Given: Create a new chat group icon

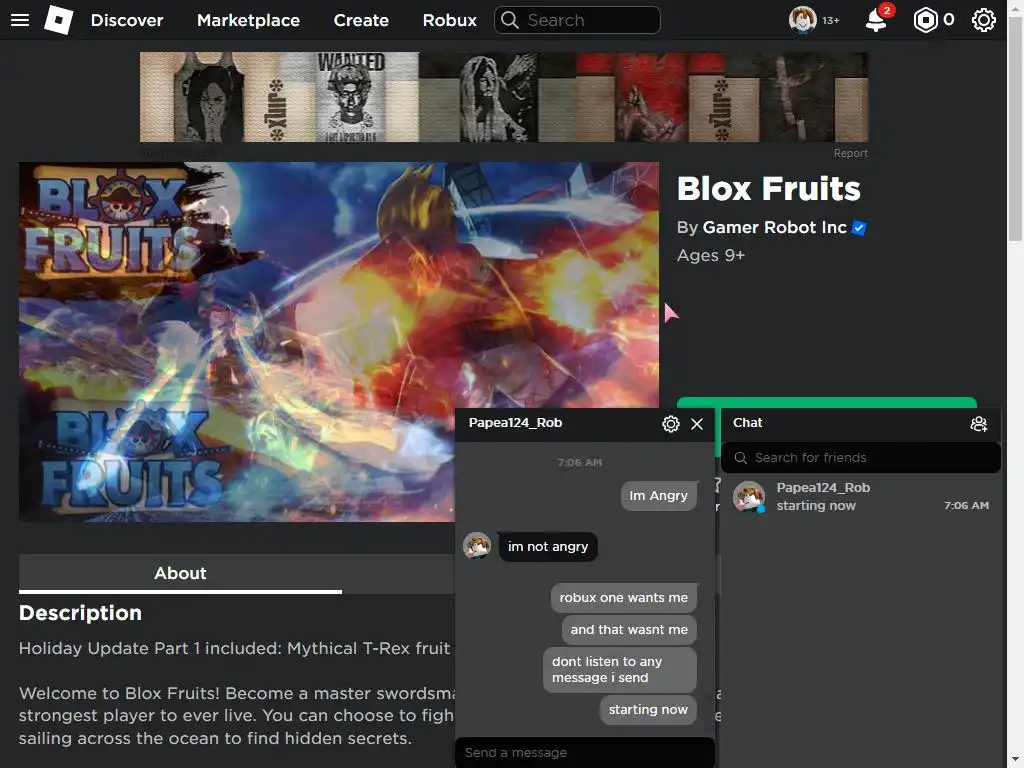Looking at the screenshot, I should pyautogui.click(x=978, y=424).
